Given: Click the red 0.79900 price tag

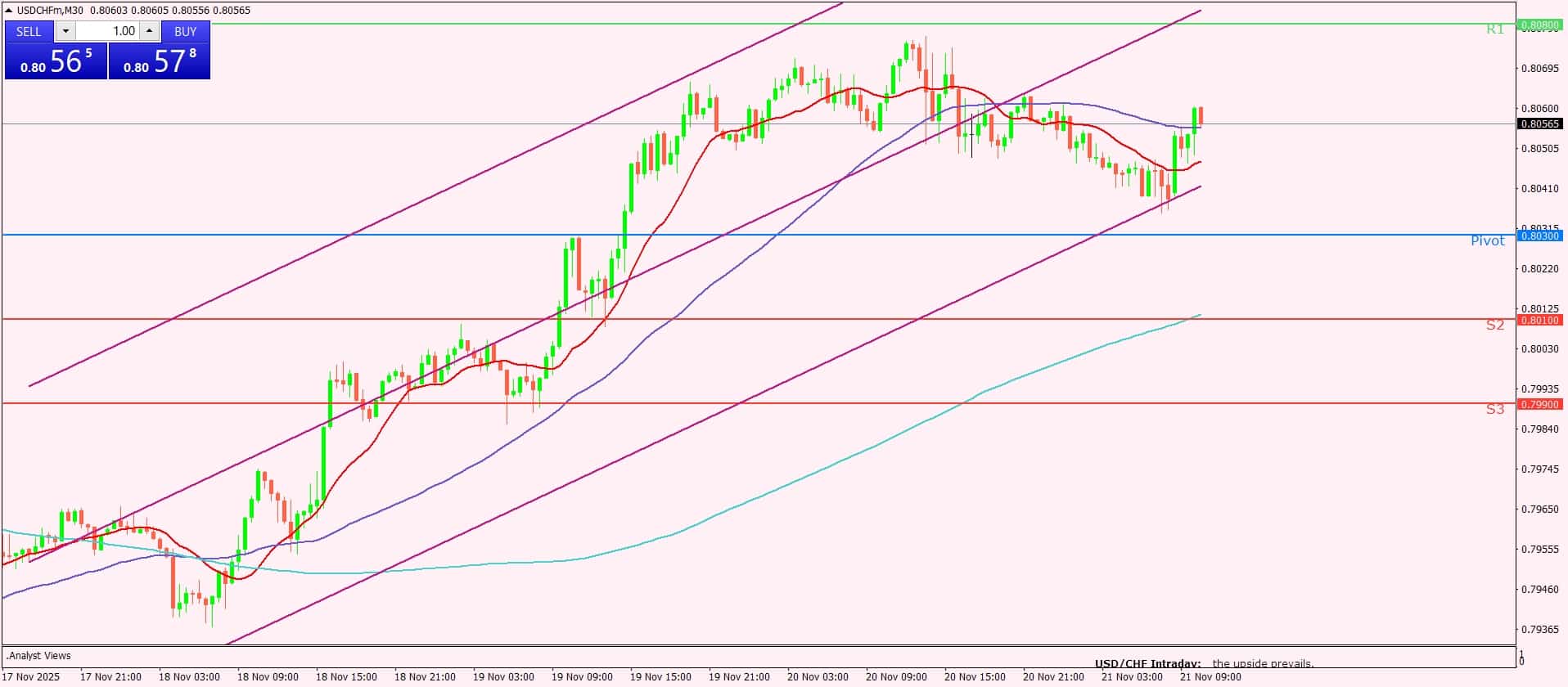Looking at the screenshot, I should (1539, 404).
